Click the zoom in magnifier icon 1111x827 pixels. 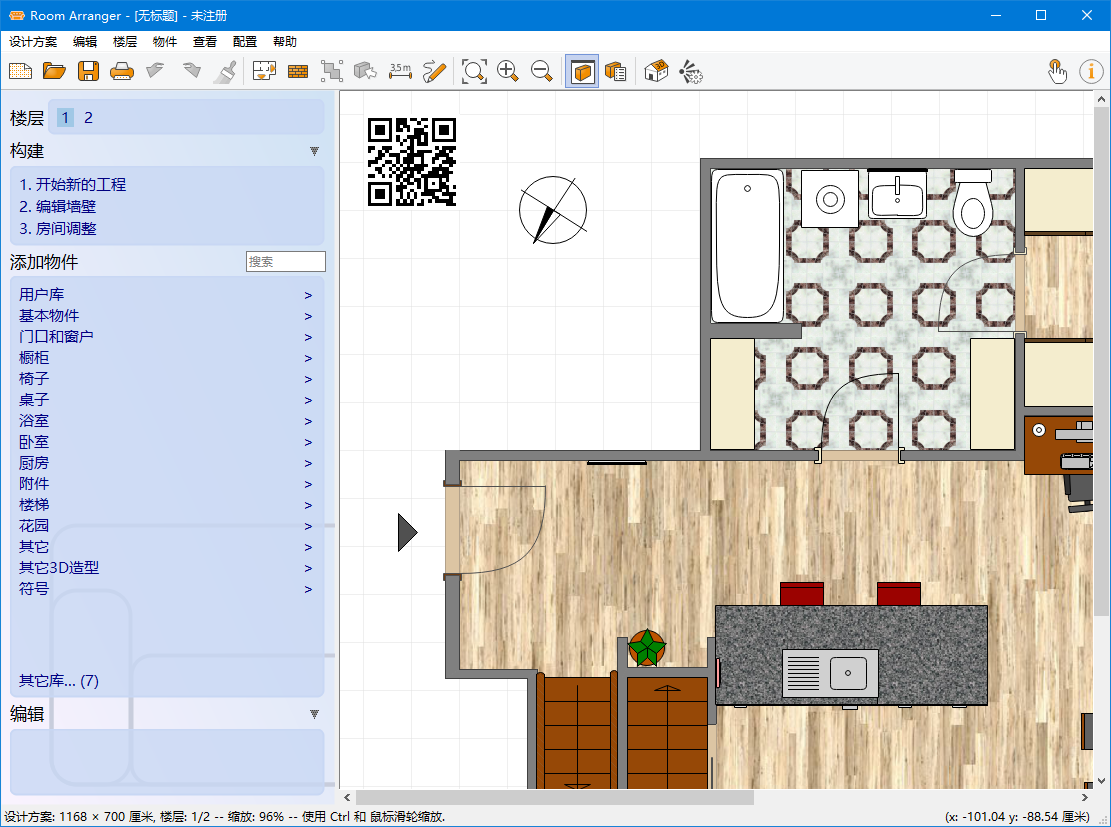click(508, 71)
